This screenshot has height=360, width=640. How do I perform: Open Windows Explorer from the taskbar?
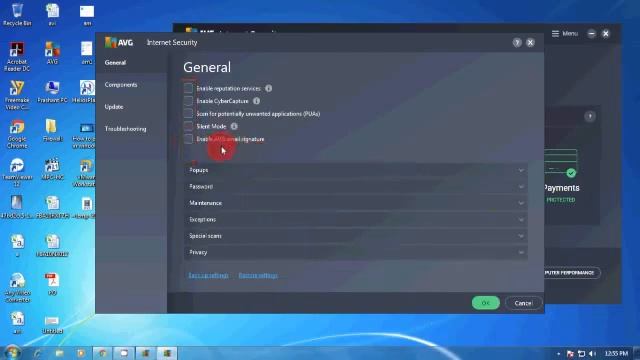click(x=60, y=353)
